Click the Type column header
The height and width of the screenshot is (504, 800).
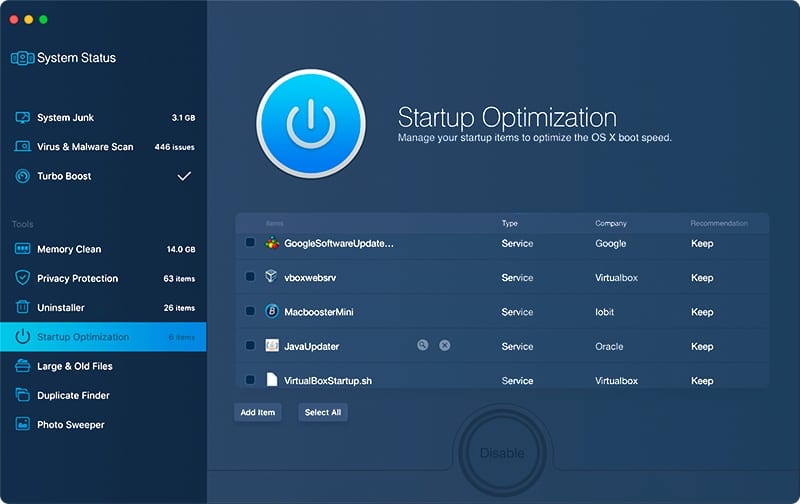click(x=509, y=223)
